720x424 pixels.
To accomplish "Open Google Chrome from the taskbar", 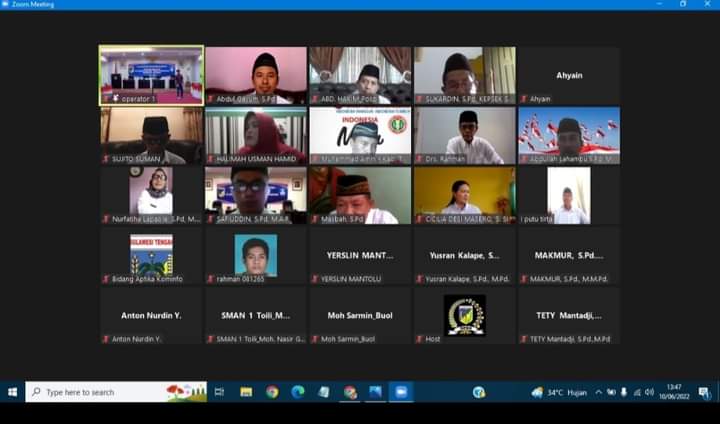I will pos(272,392).
